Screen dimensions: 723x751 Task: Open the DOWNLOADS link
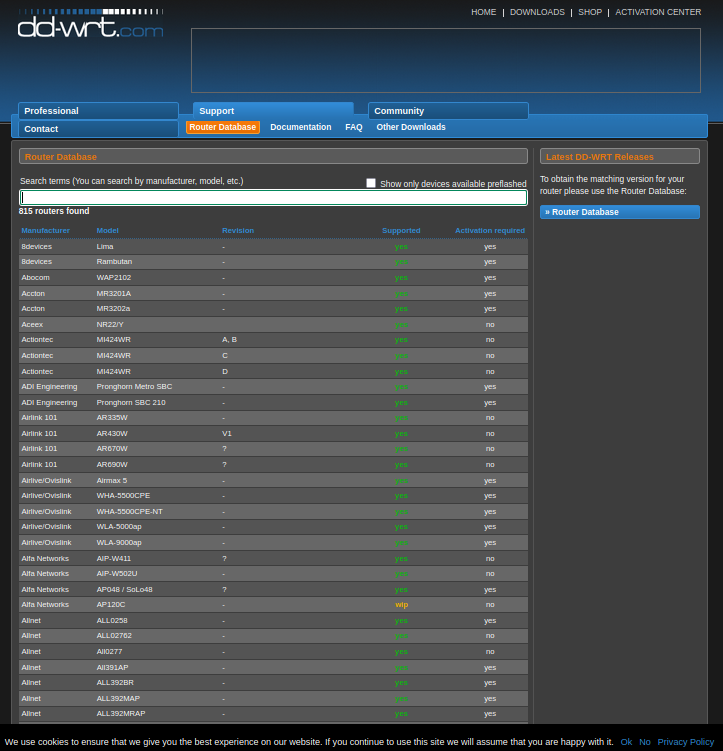point(537,12)
